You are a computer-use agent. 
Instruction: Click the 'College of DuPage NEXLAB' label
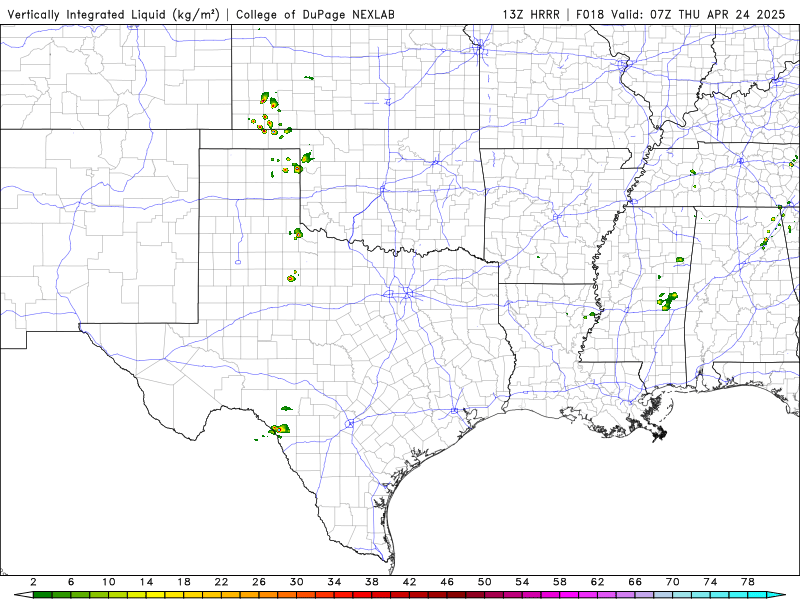(315, 14)
